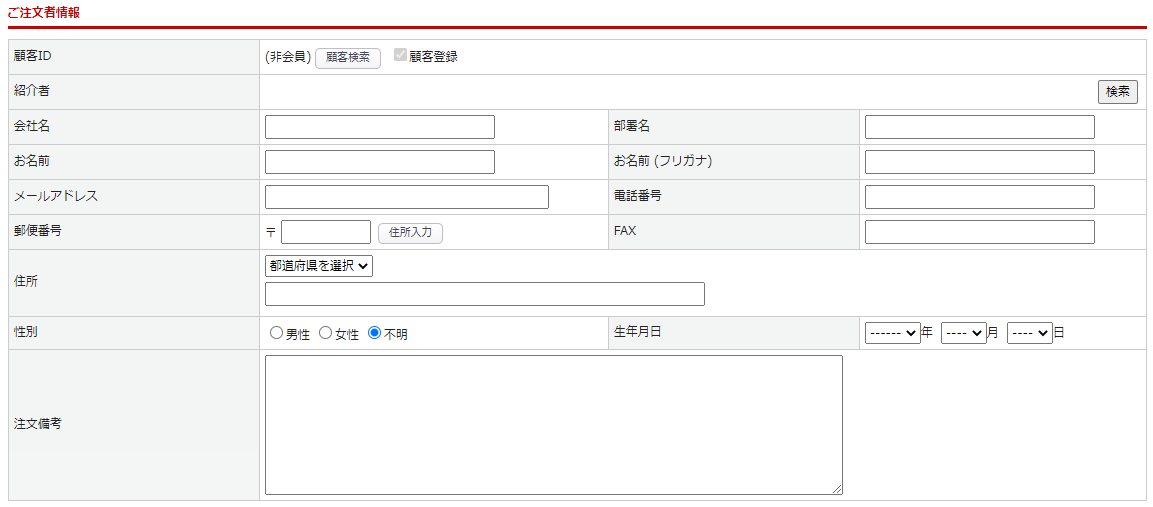
Task: Click the 顧客検索 button
Action: [x=348, y=58]
